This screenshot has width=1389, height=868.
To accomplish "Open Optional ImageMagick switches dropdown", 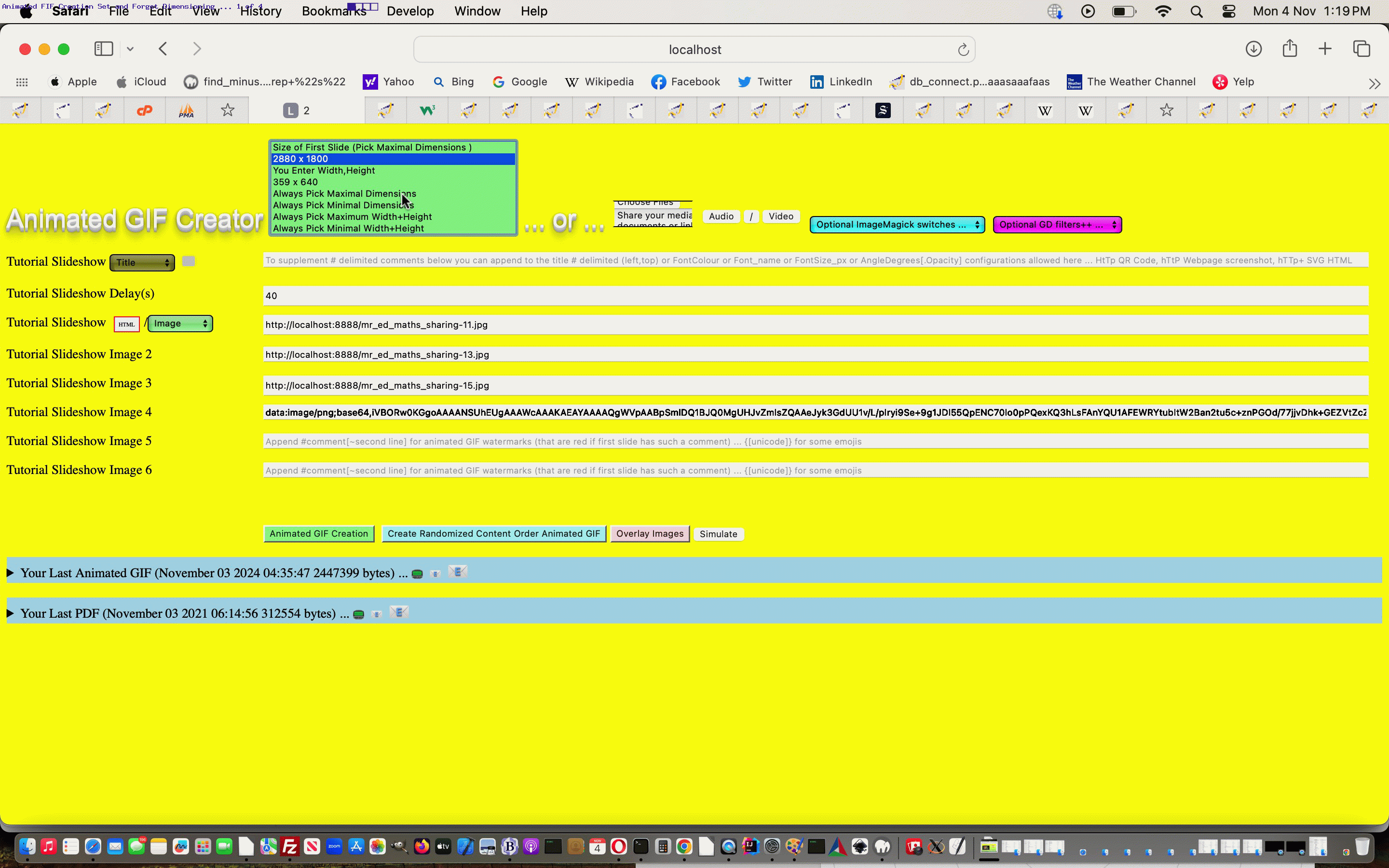I will (x=897, y=224).
